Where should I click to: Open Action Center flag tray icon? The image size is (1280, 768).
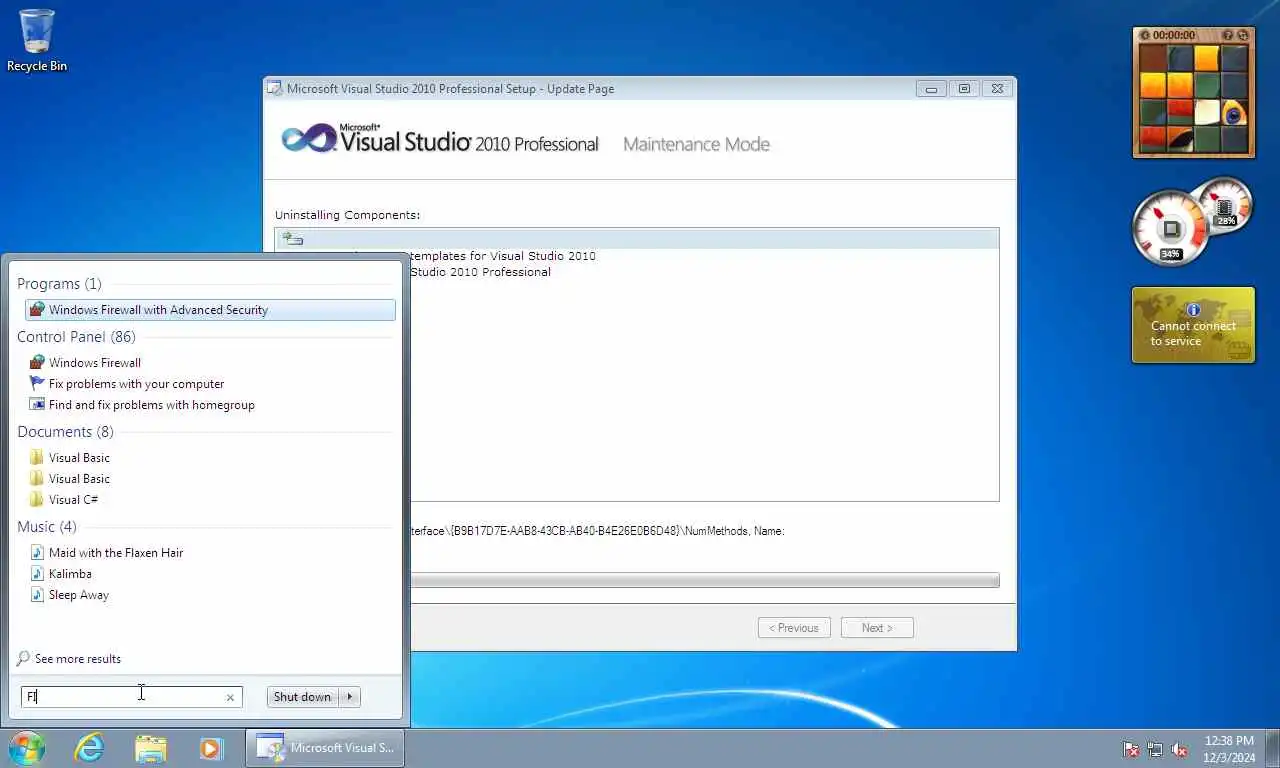pos(1131,749)
